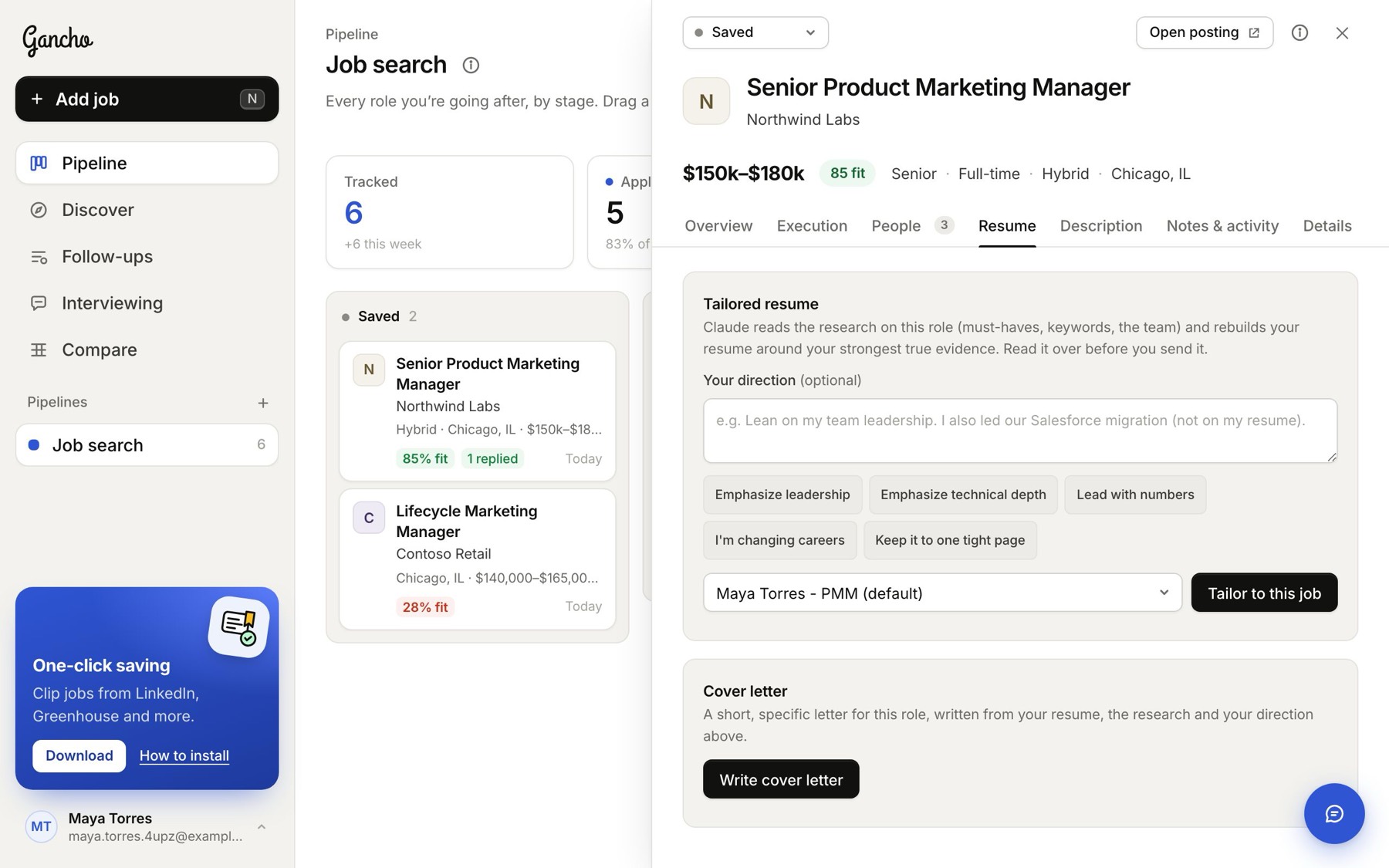The width and height of the screenshot is (1389, 868).
Task: Click Northwind Labs company name in panel
Action: click(803, 120)
